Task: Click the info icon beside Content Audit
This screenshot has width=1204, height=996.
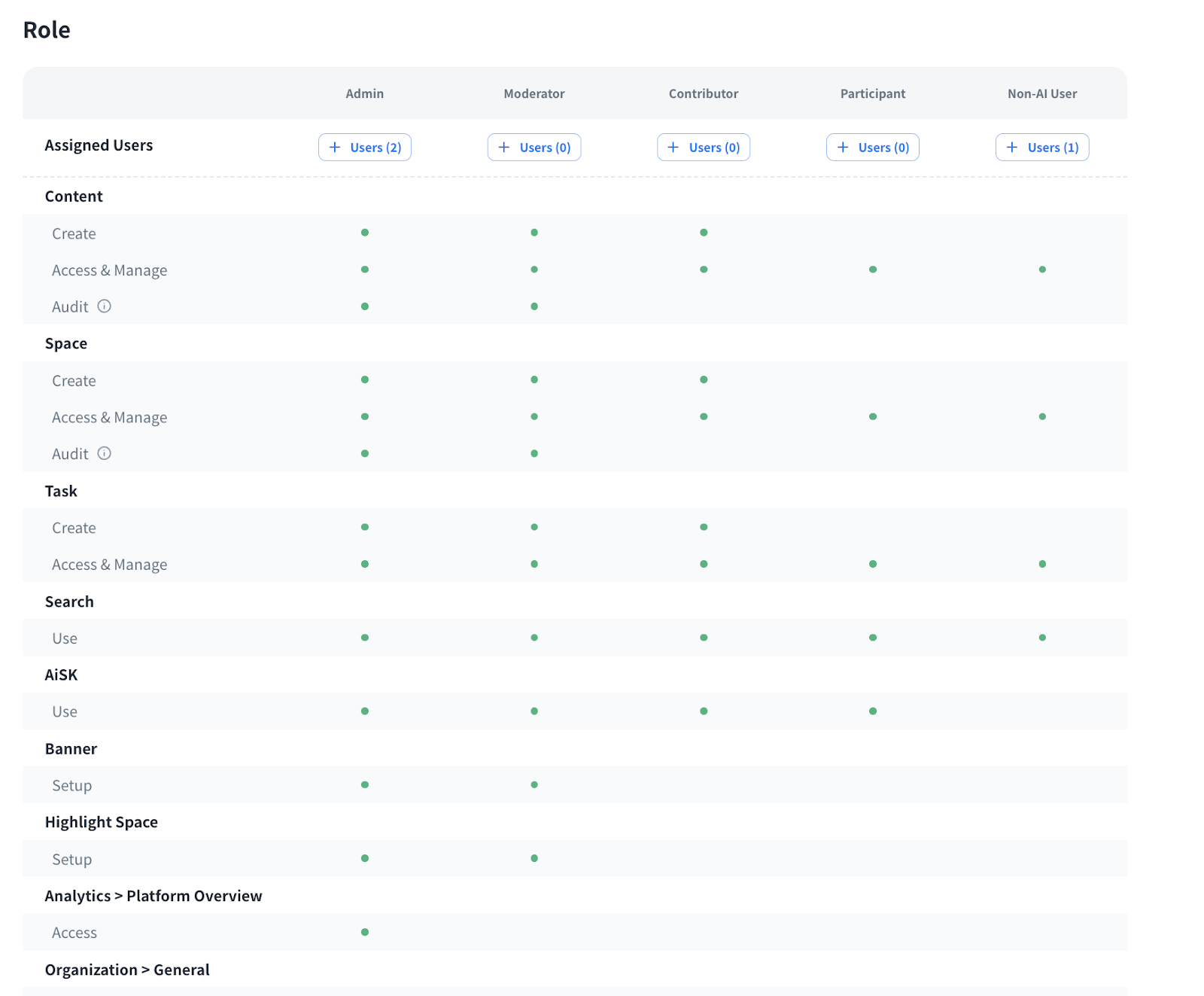Action: point(105,306)
